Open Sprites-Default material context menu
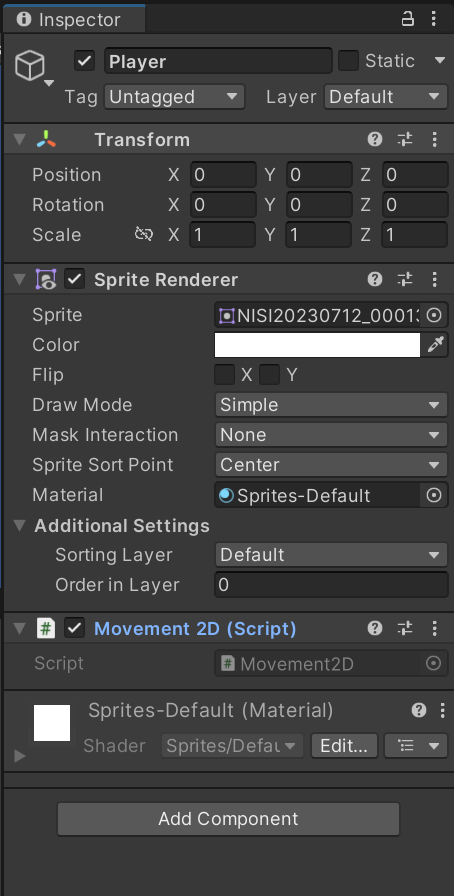 [x=443, y=710]
